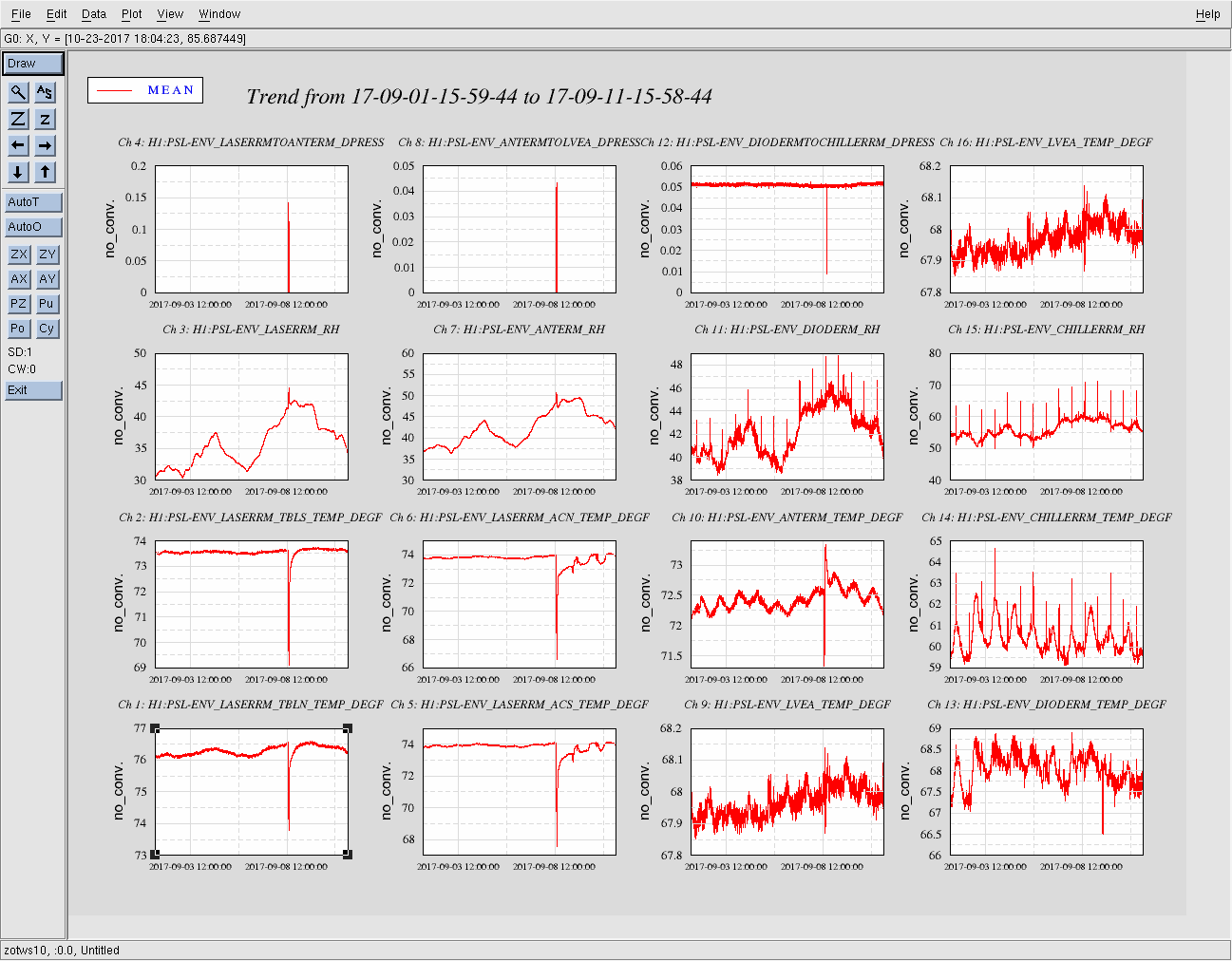
Task: Click the large Z zoom-in icon
Action: pyautogui.click(x=18, y=119)
